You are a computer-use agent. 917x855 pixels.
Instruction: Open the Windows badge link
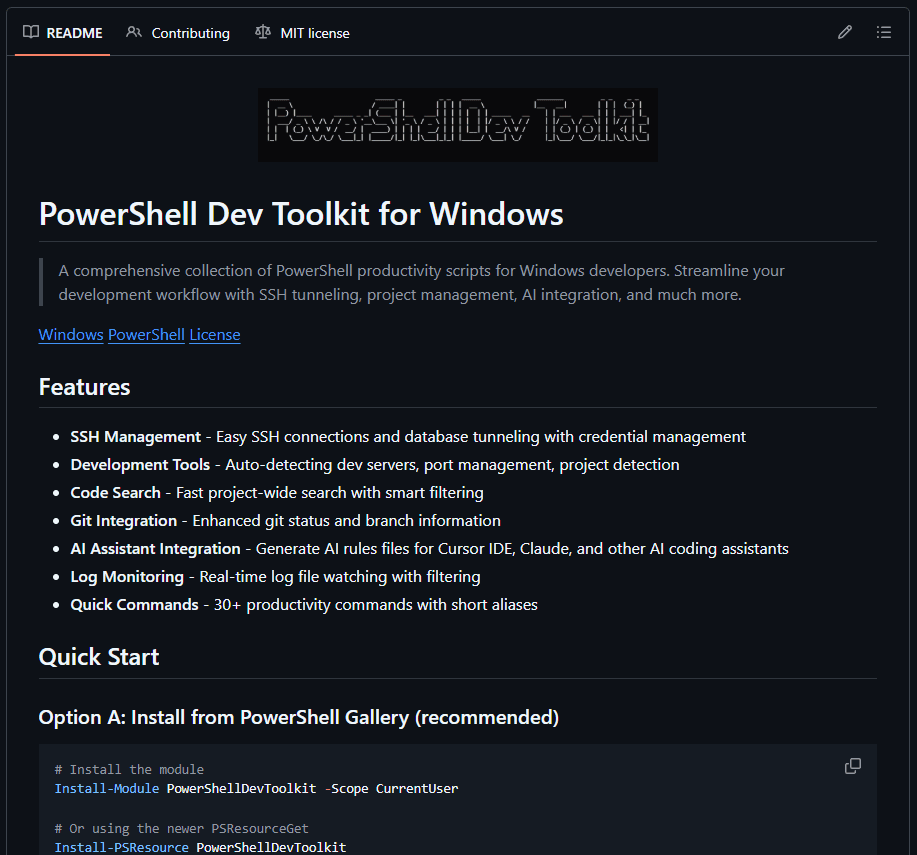pos(70,334)
